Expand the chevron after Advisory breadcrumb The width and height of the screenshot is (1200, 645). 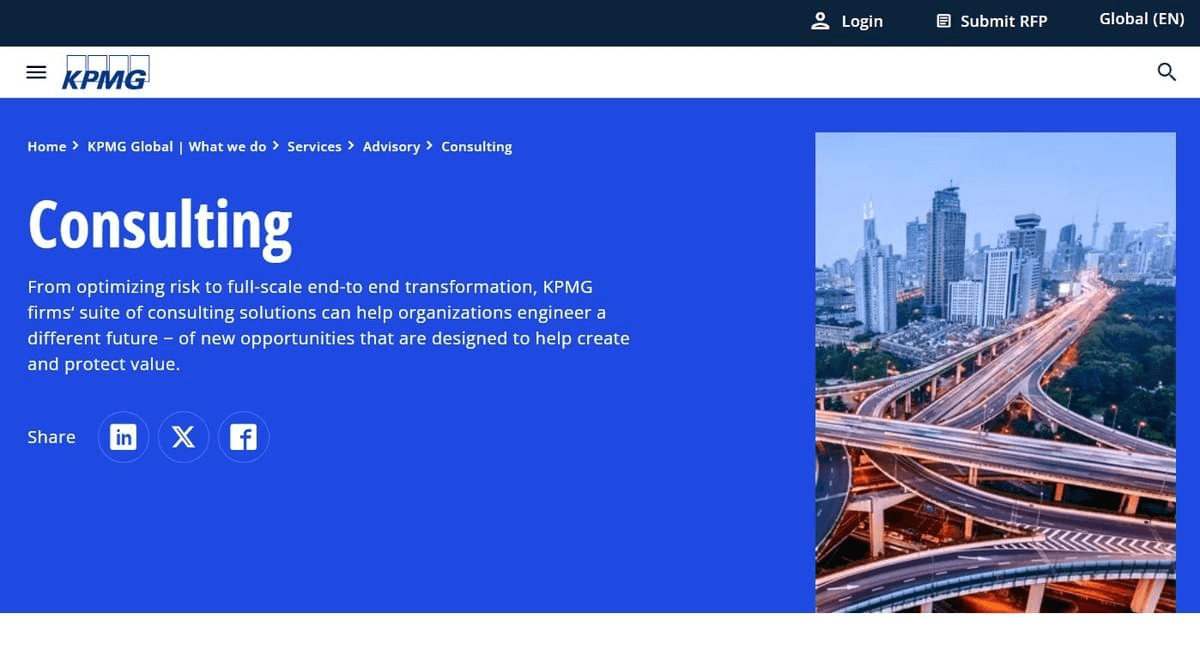[x=427, y=145]
